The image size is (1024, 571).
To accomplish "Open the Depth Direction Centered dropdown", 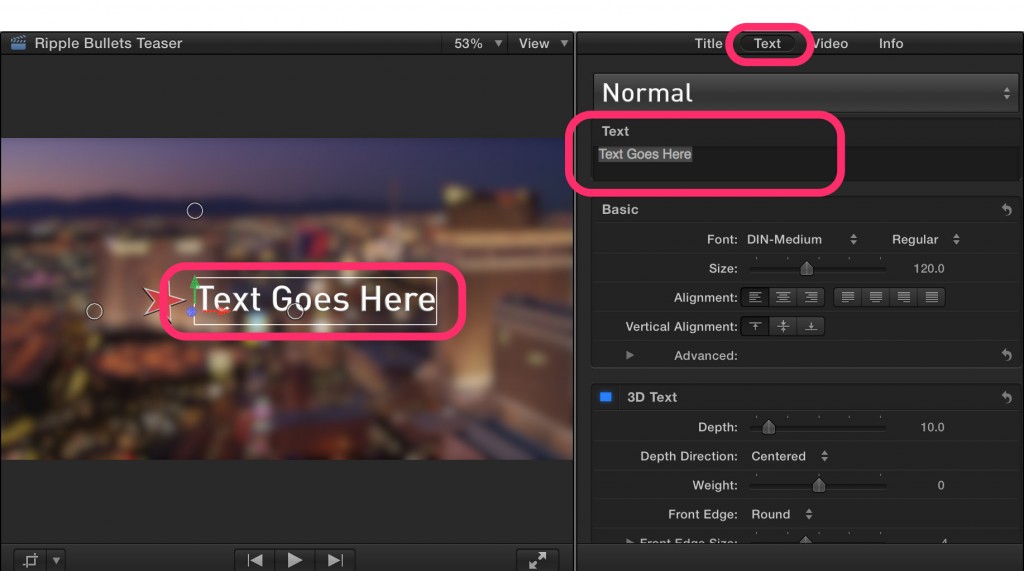I will click(790, 456).
